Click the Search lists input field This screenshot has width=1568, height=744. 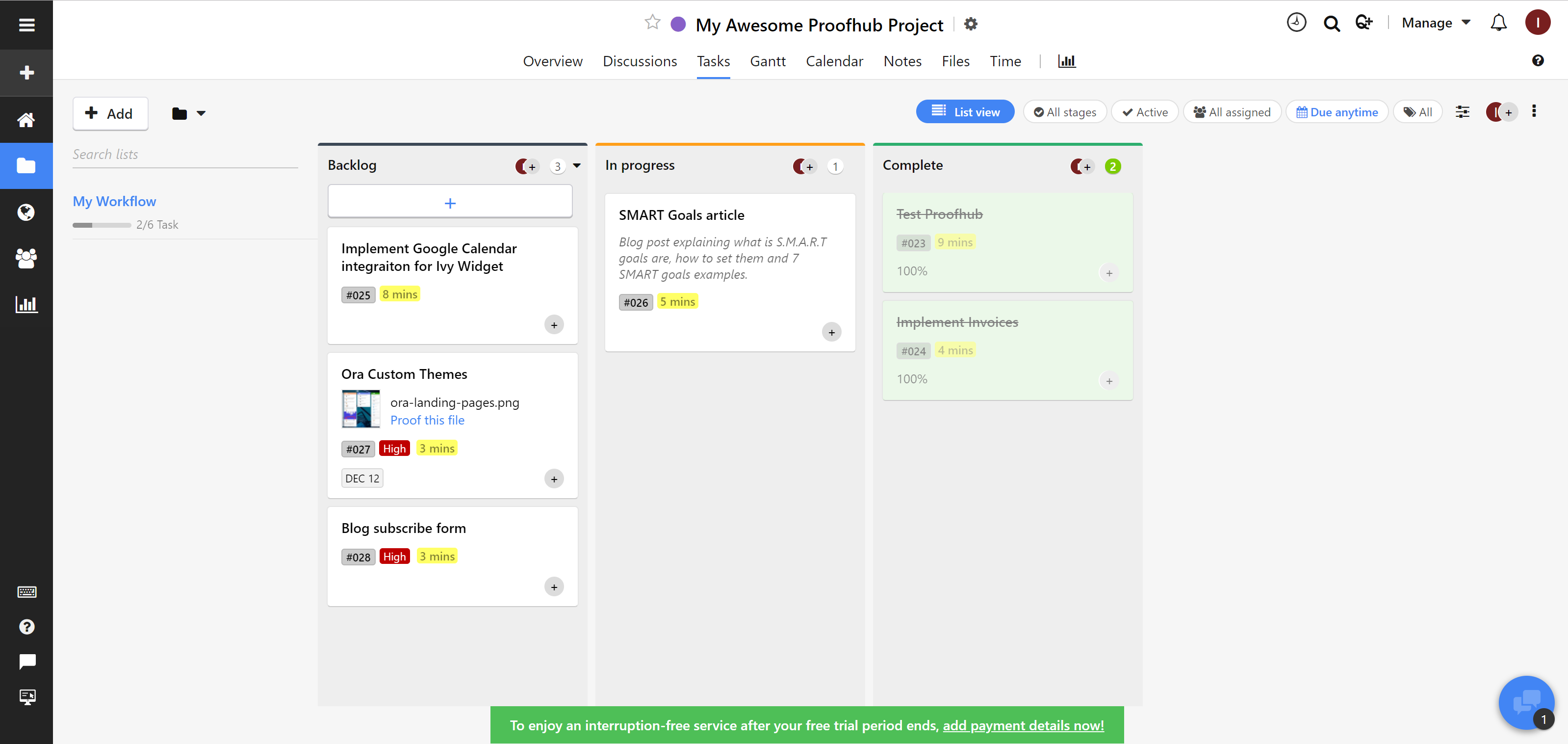point(182,154)
